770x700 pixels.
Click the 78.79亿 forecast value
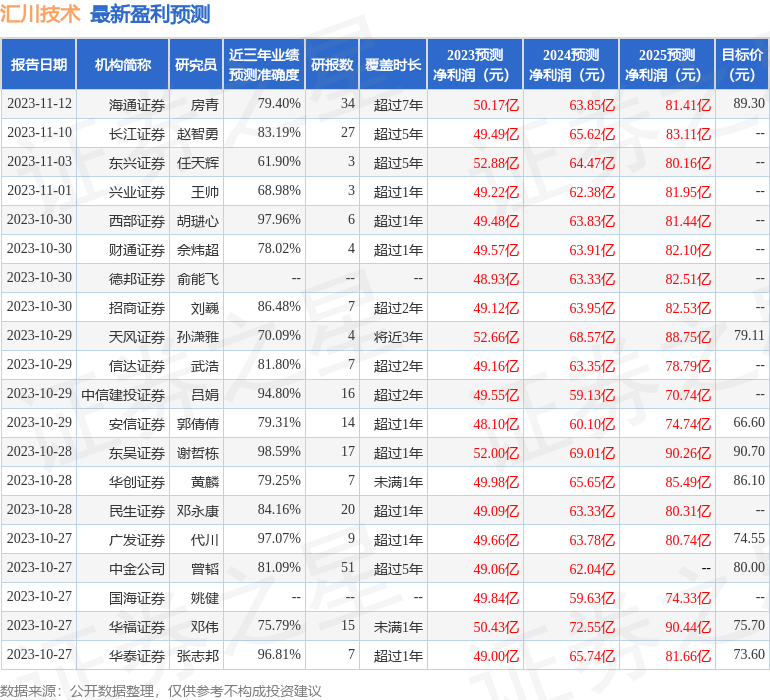coord(688,365)
